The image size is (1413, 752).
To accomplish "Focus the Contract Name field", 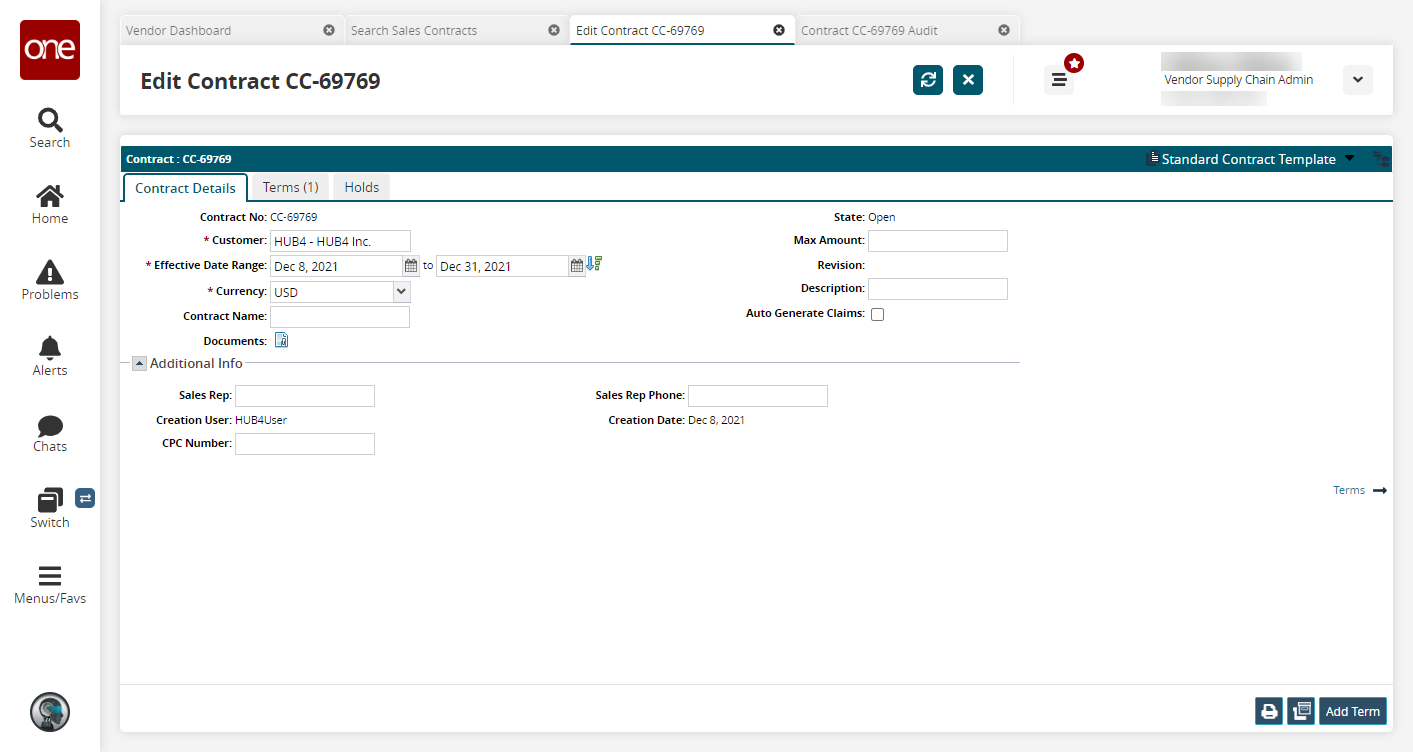I will pyautogui.click(x=340, y=317).
